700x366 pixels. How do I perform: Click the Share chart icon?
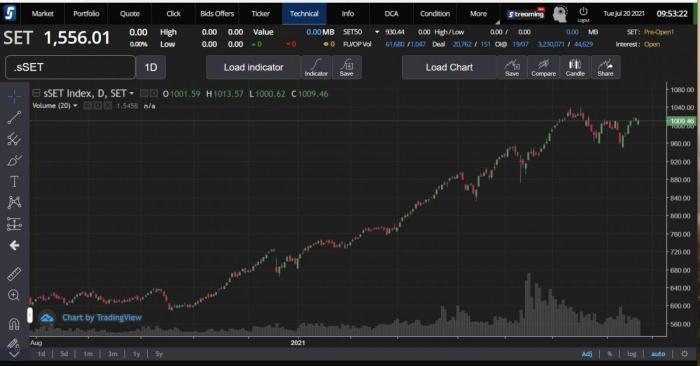(x=605, y=67)
